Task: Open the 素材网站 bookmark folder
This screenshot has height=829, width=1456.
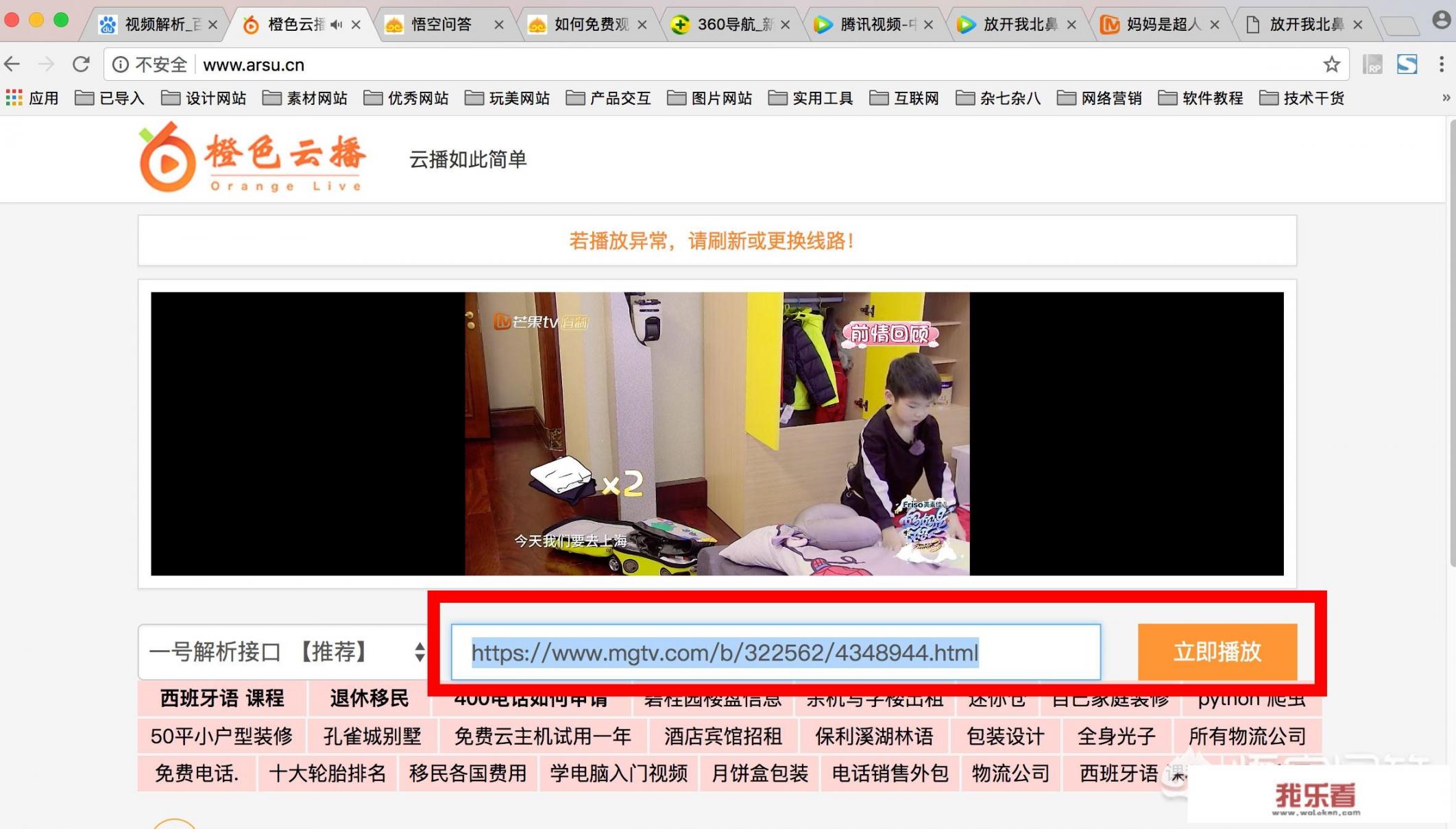Action: tap(305, 98)
